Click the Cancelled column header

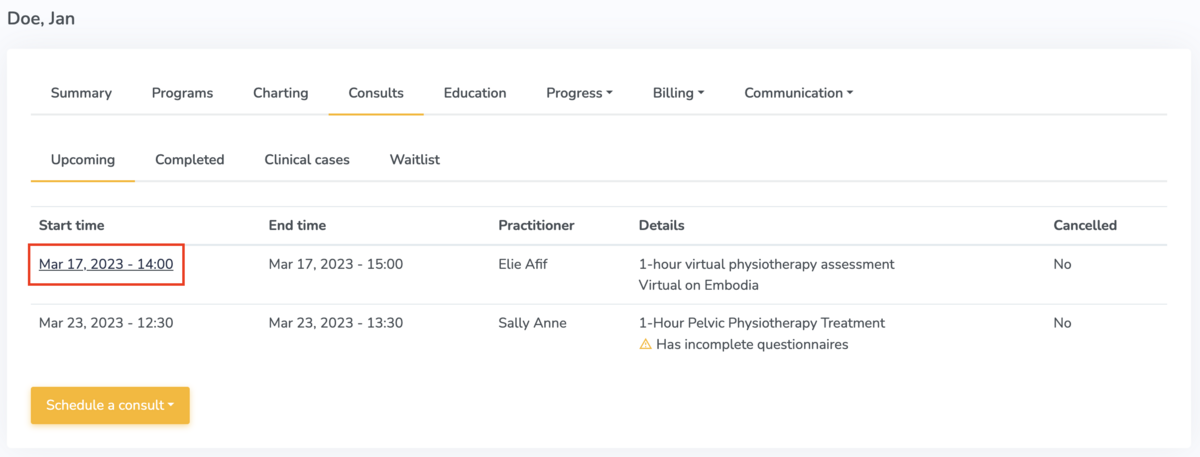1085,226
